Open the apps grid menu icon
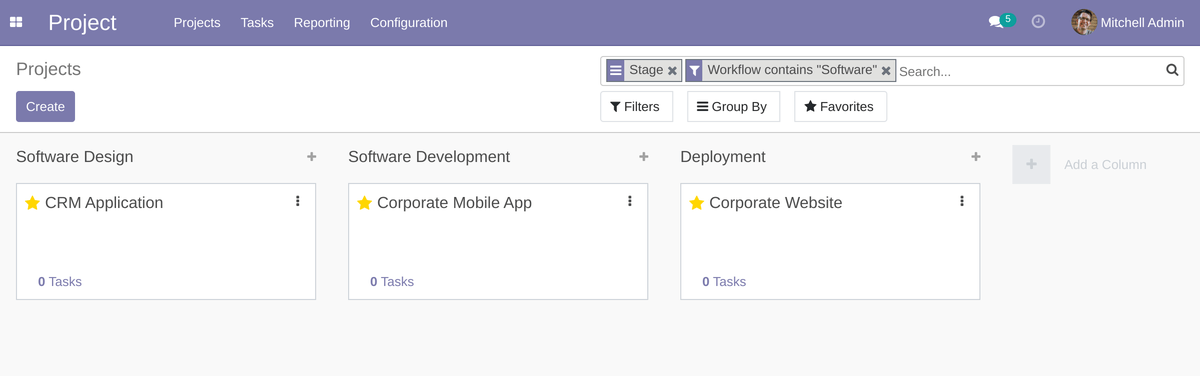 16,22
